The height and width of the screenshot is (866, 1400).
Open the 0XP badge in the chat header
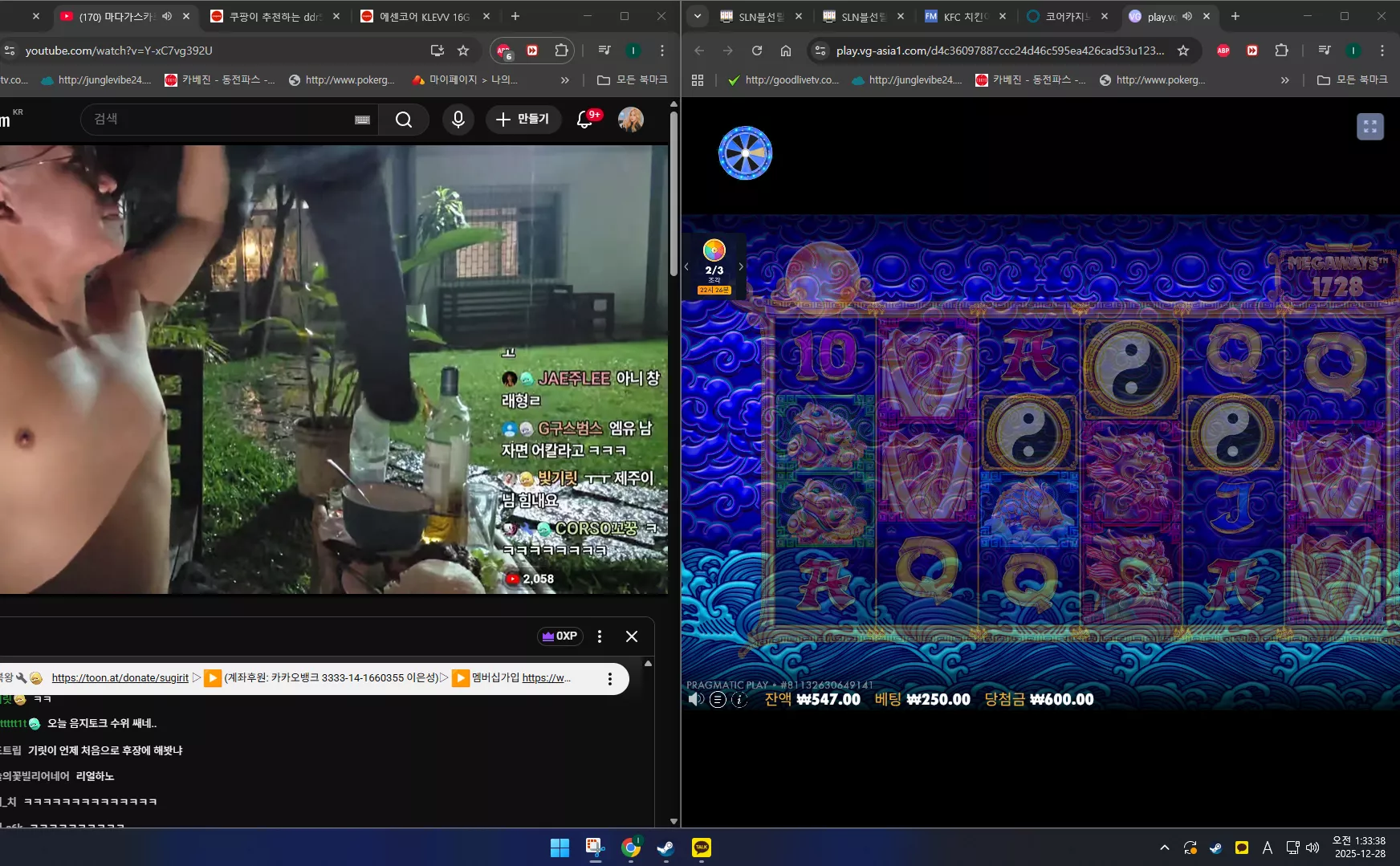coord(560,636)
